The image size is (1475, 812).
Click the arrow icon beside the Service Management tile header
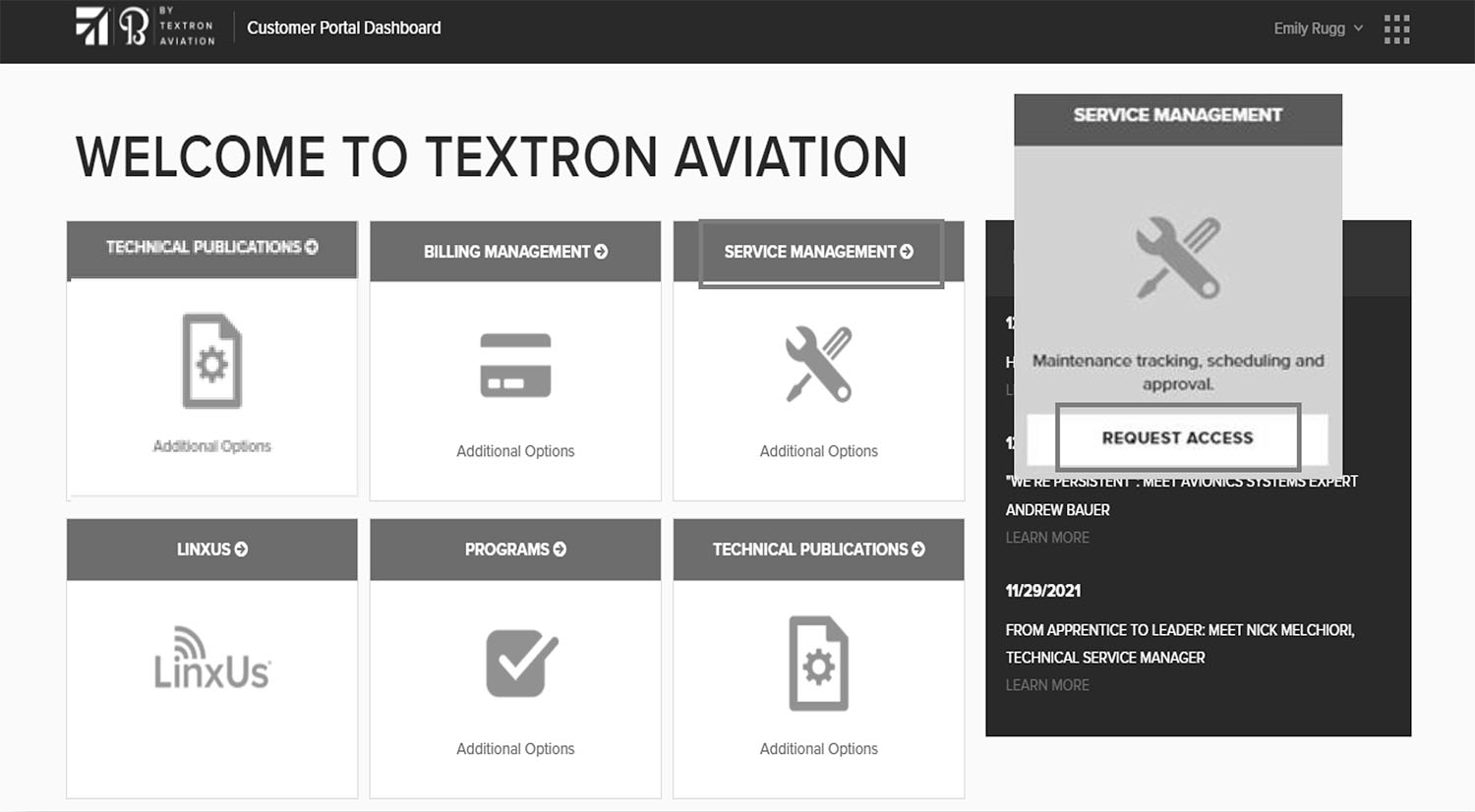pyautogui.click(x=907, y=252)
